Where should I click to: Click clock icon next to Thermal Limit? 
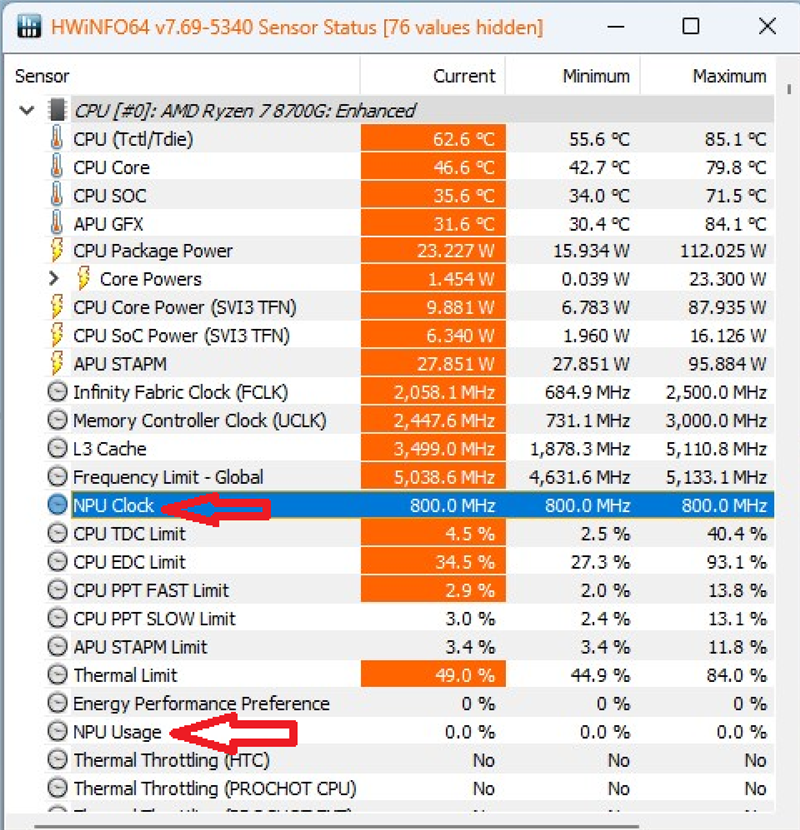tap(57, 675)
